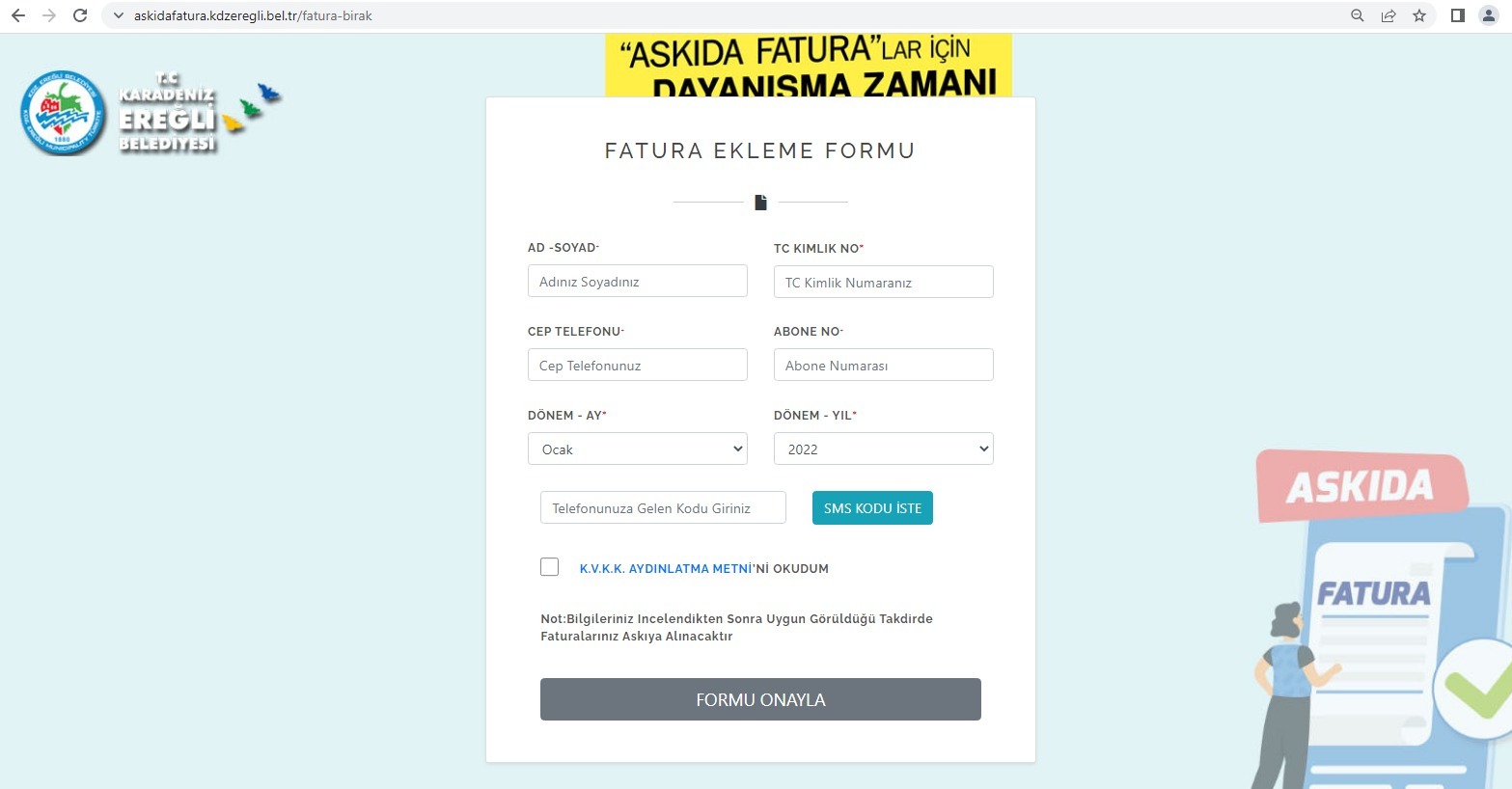Open the user profile avatar icon
Viewport: 1512px width, 789px height.
[1489, 15]
